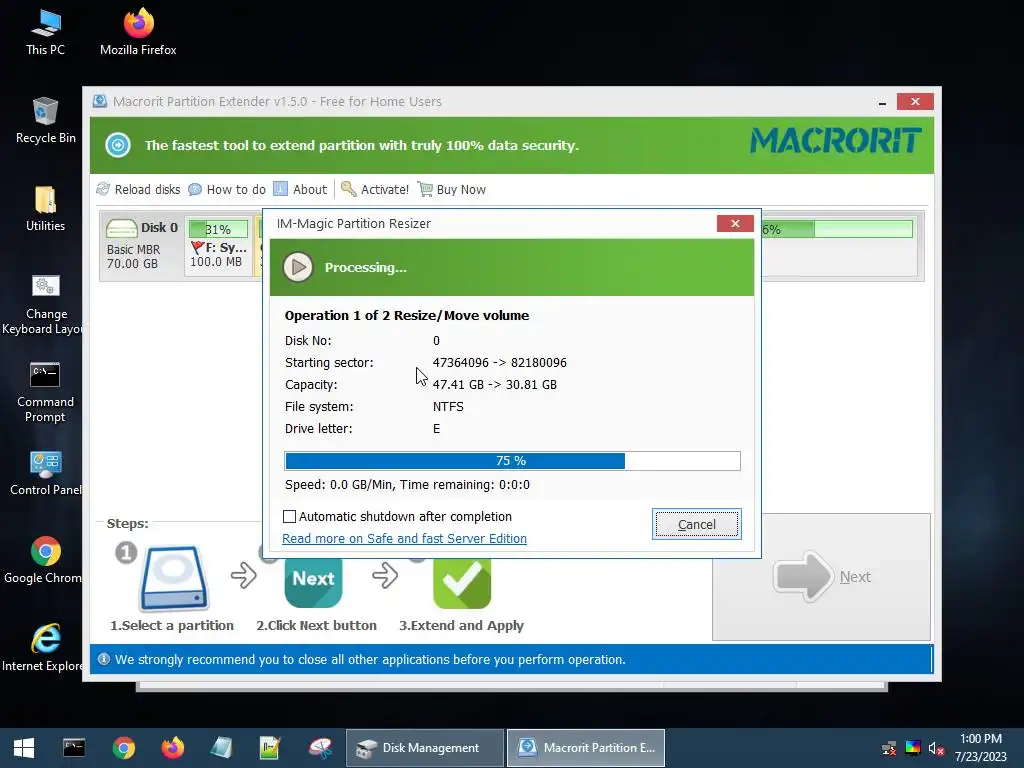The image size is (1024, 768).
Task: Click the Processing... status text
Action: [366, 267]
